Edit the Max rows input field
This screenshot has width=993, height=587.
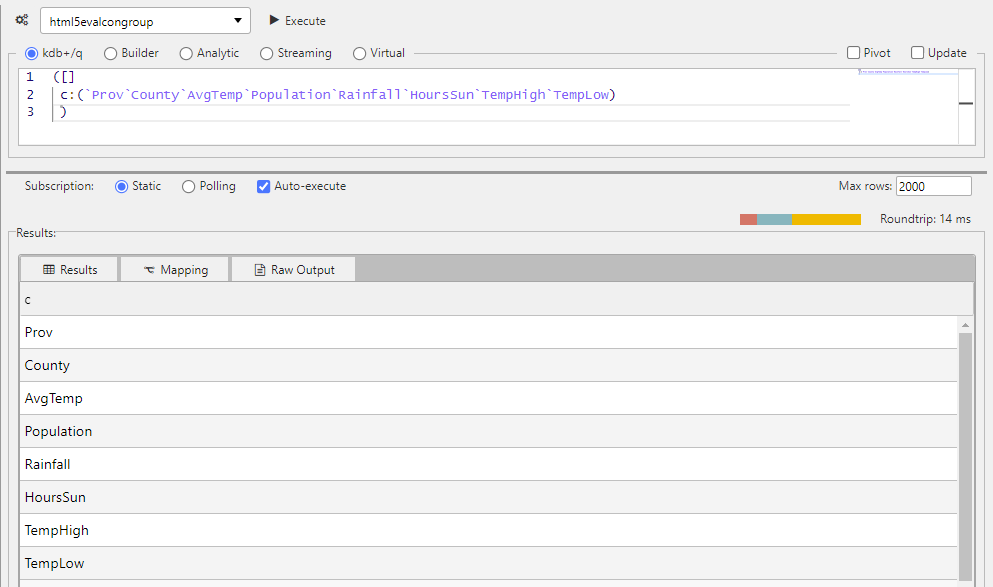tap(933, 185)
